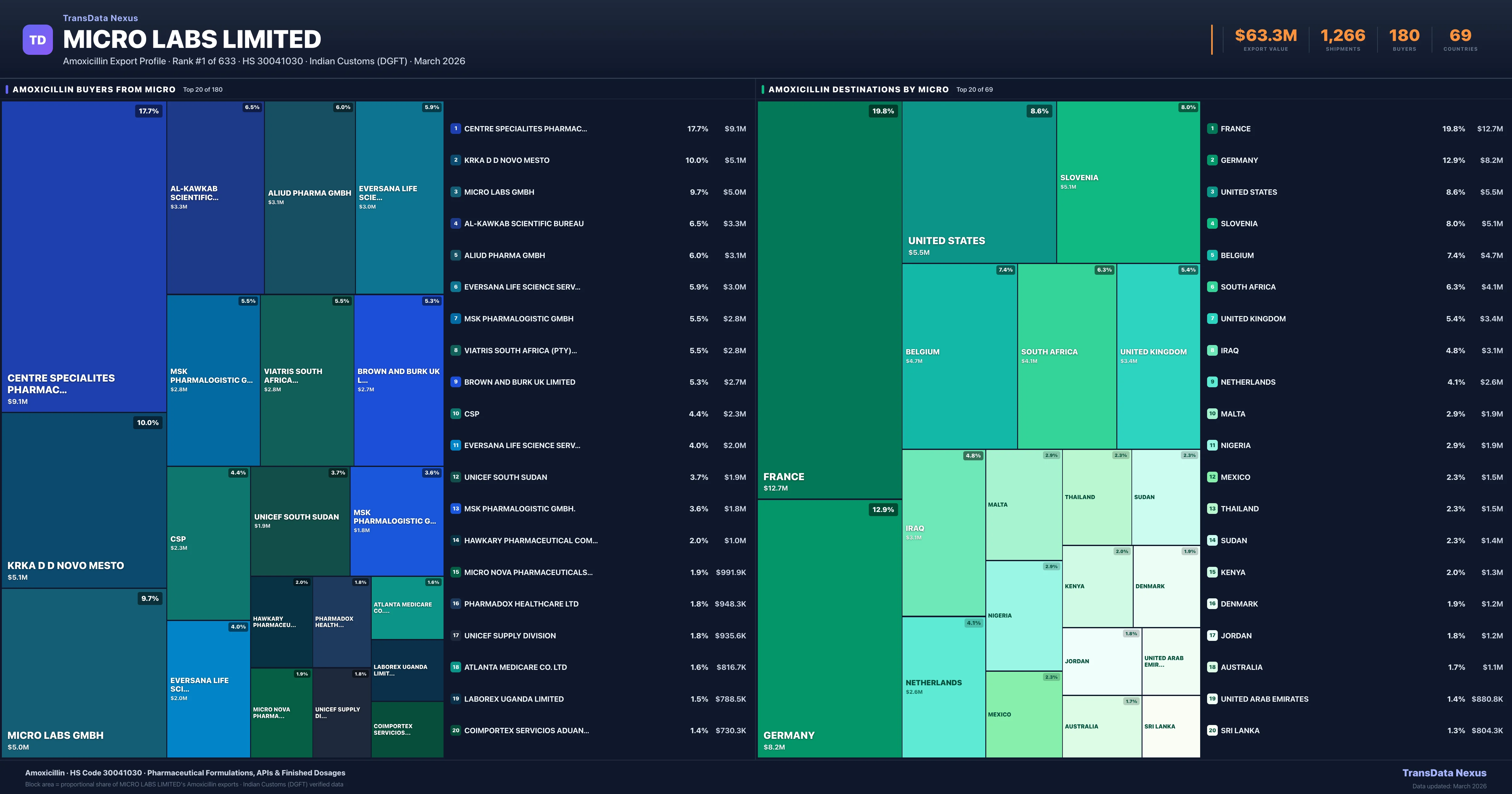Click rank badge 1 next to FRANCE
The image size is (1512, 794).
[x=1212, y=128]
